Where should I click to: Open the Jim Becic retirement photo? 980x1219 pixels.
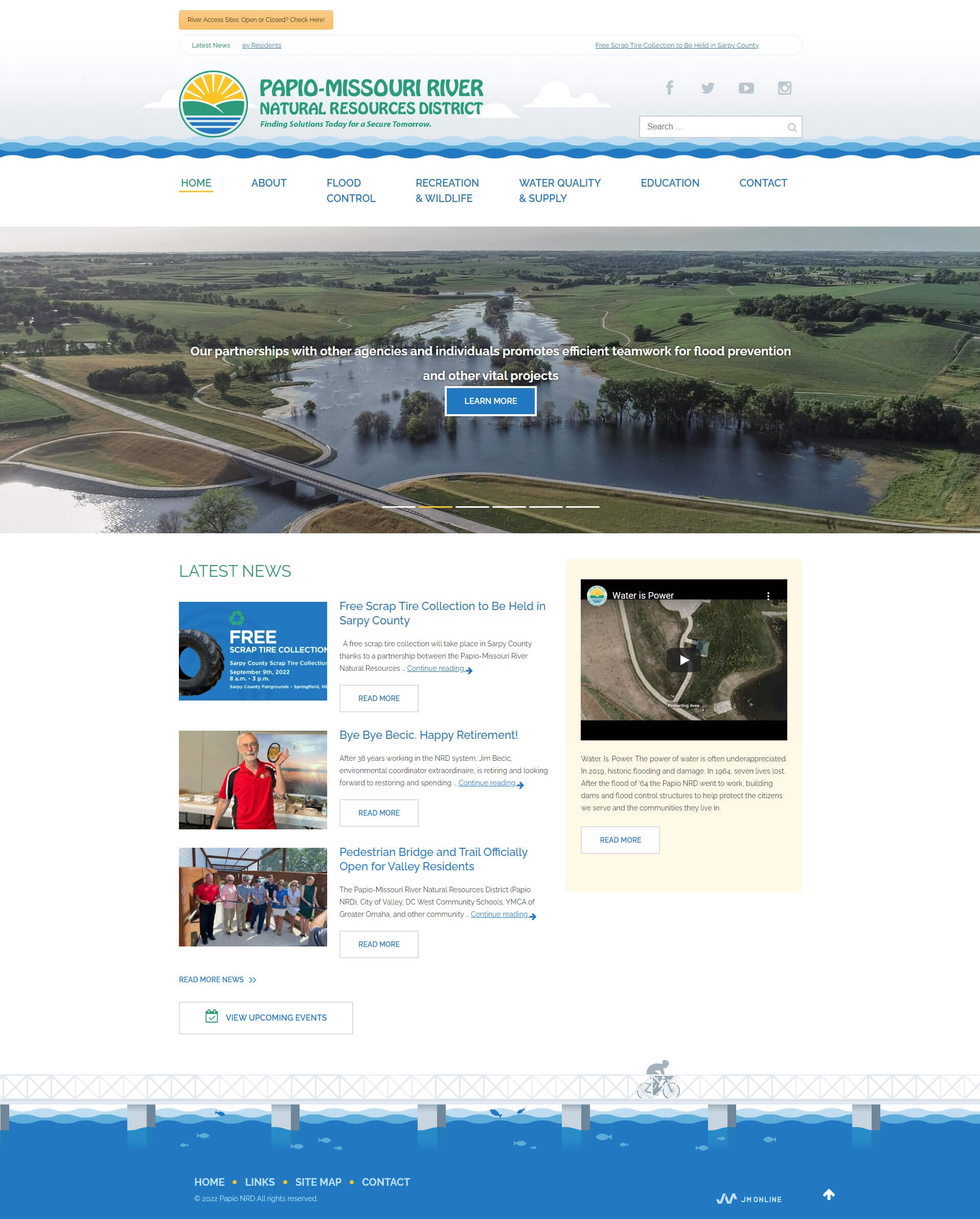[253, 780]
